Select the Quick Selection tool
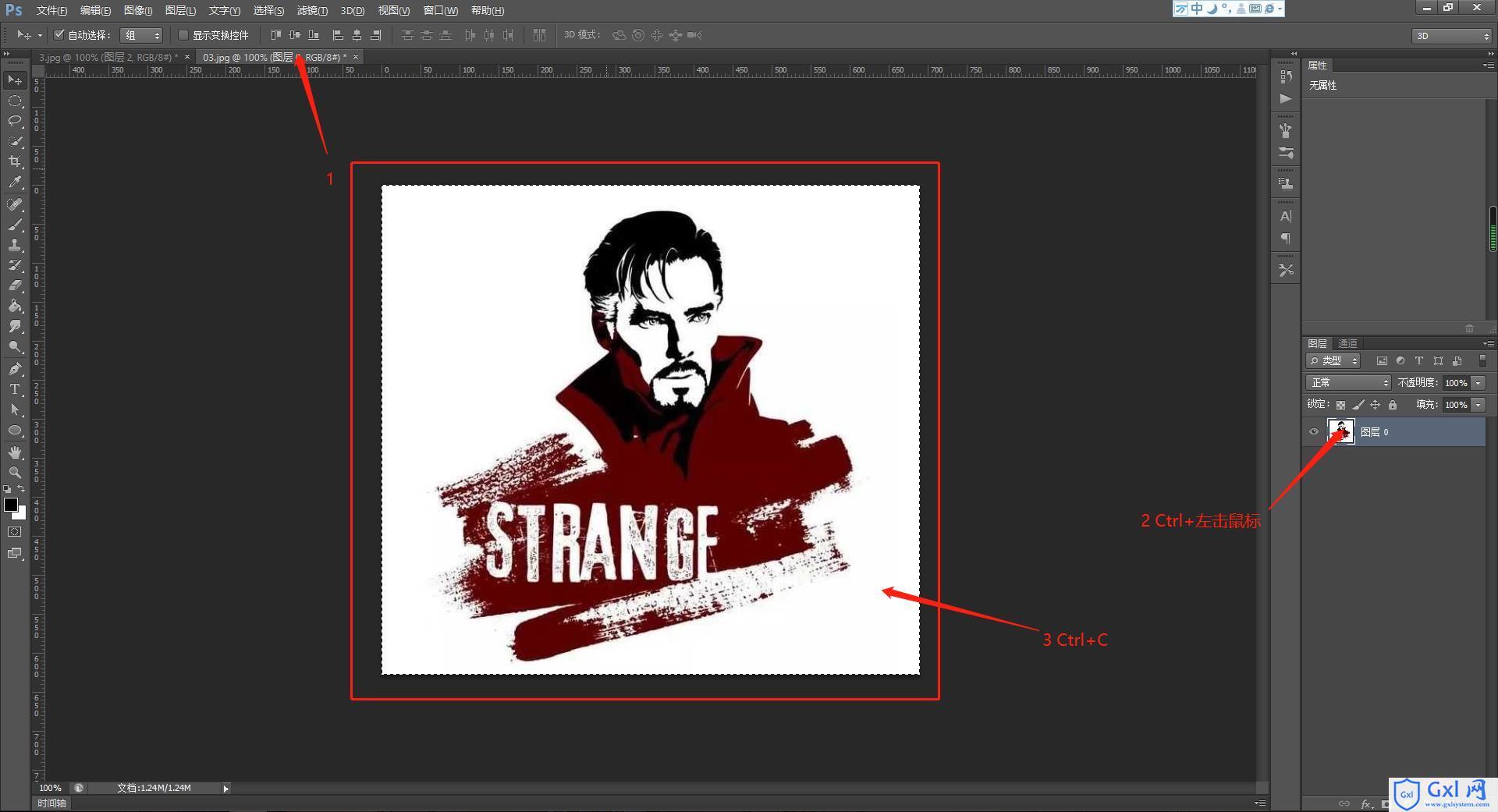The image size is (1498, 812). click(15, 141)
